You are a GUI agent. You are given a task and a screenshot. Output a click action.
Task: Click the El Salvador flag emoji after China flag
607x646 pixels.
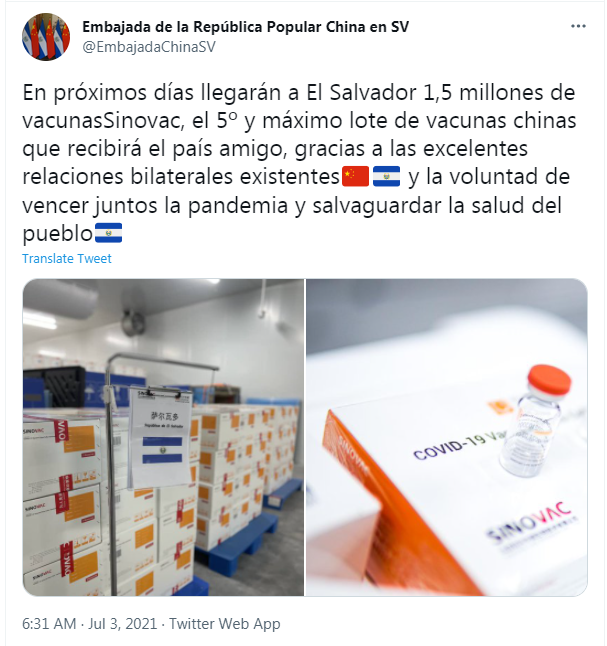click(387, 177)
